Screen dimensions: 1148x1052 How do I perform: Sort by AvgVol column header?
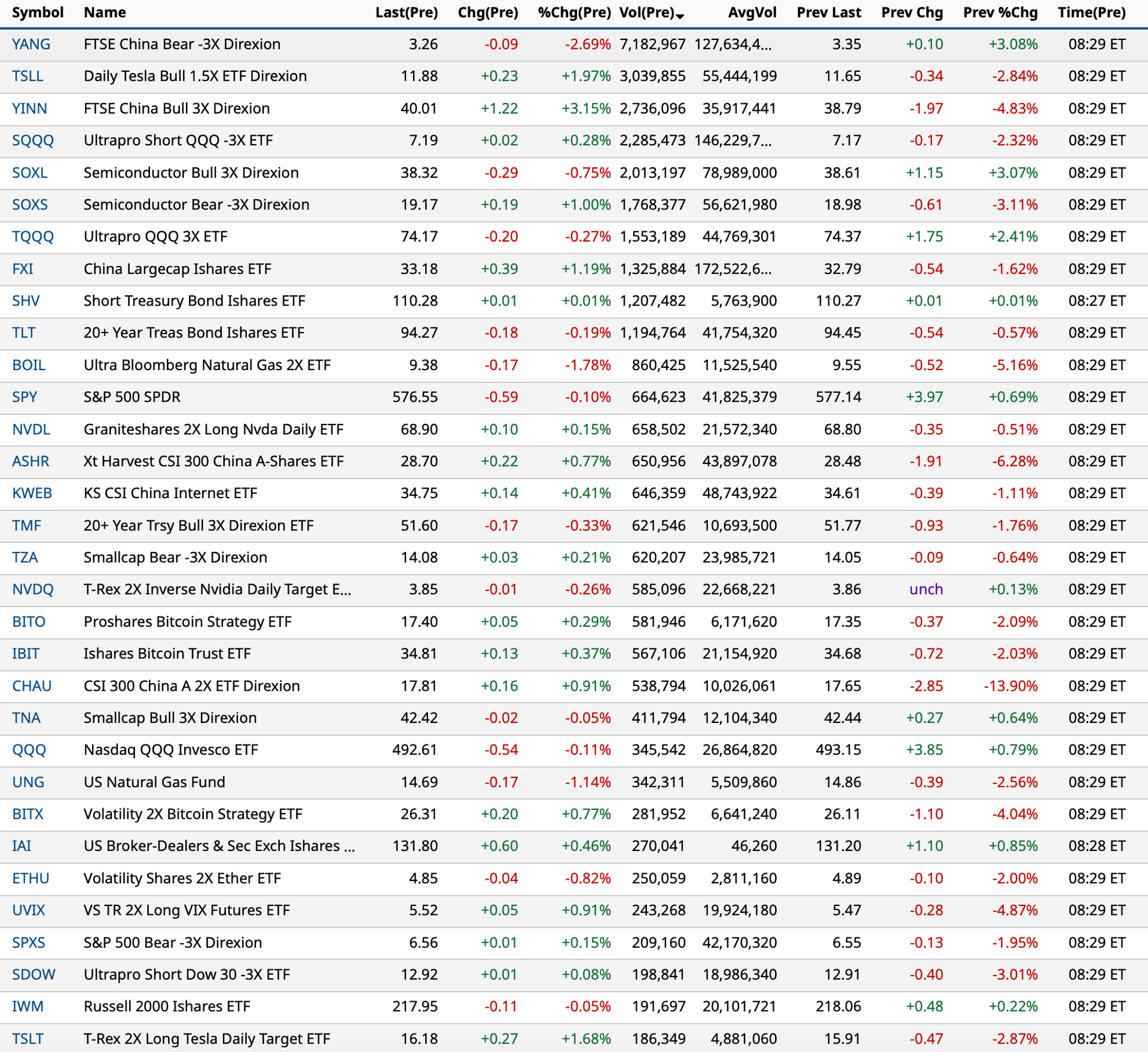pos(752,13)
